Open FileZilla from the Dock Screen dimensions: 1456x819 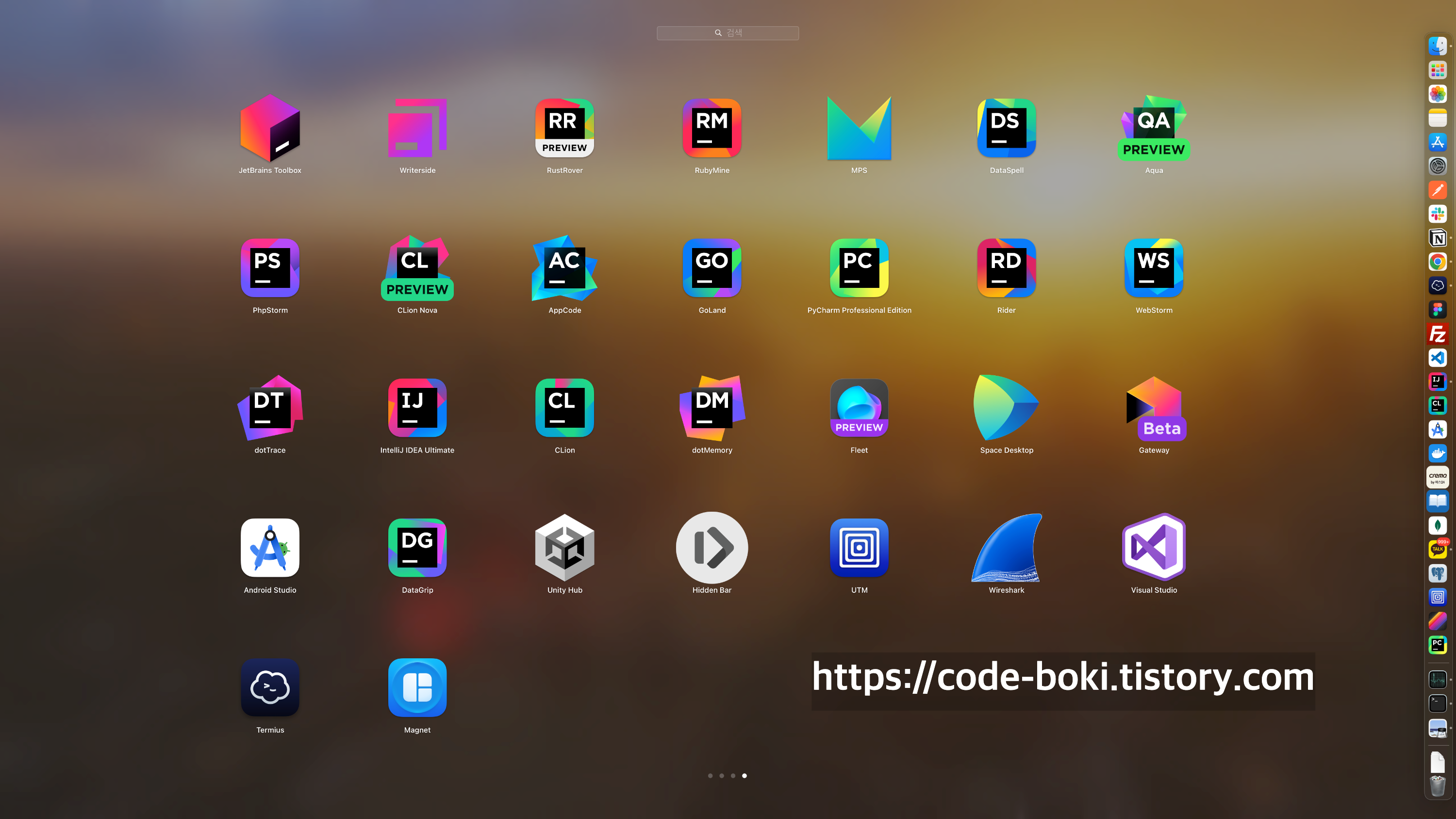click(1438, 334)
